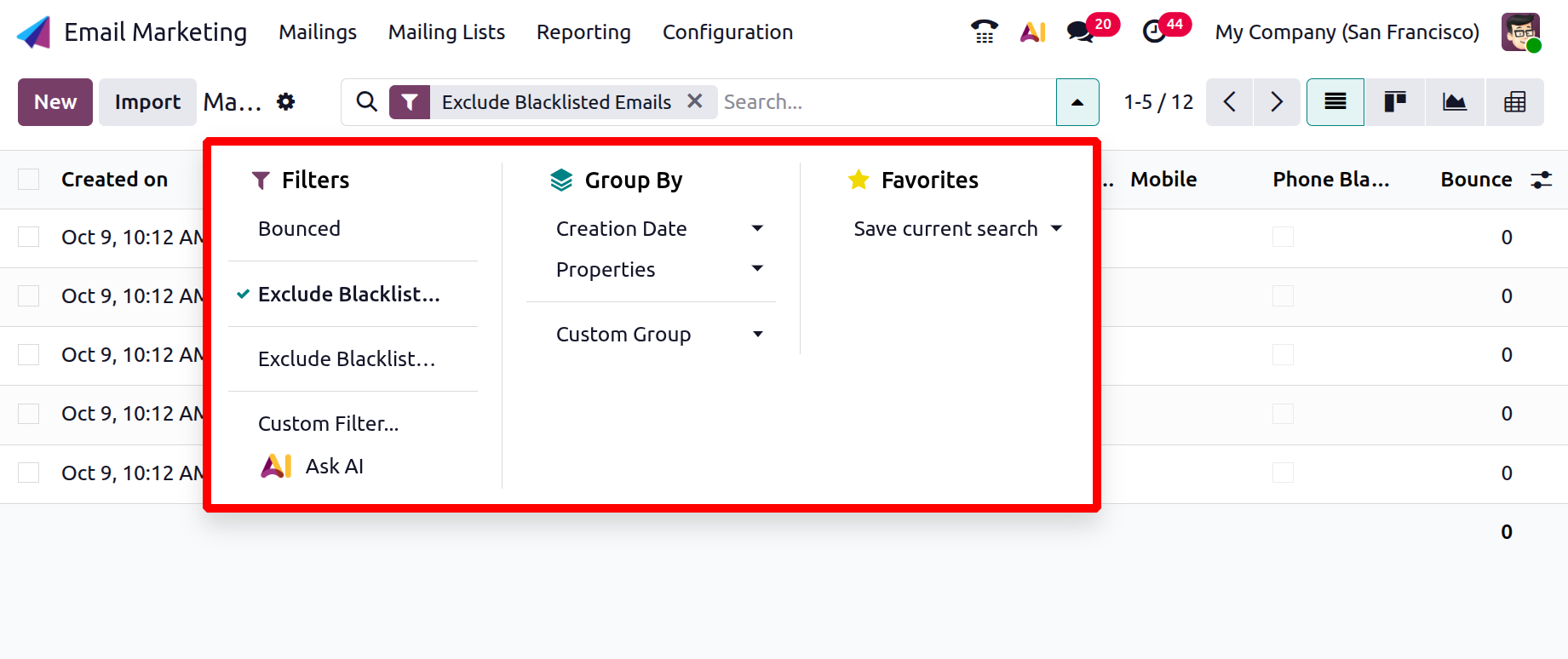Screen dimensions: 1568x659
Task: Open the Mailing Lists menu
Action: click(x=446, y=32)
